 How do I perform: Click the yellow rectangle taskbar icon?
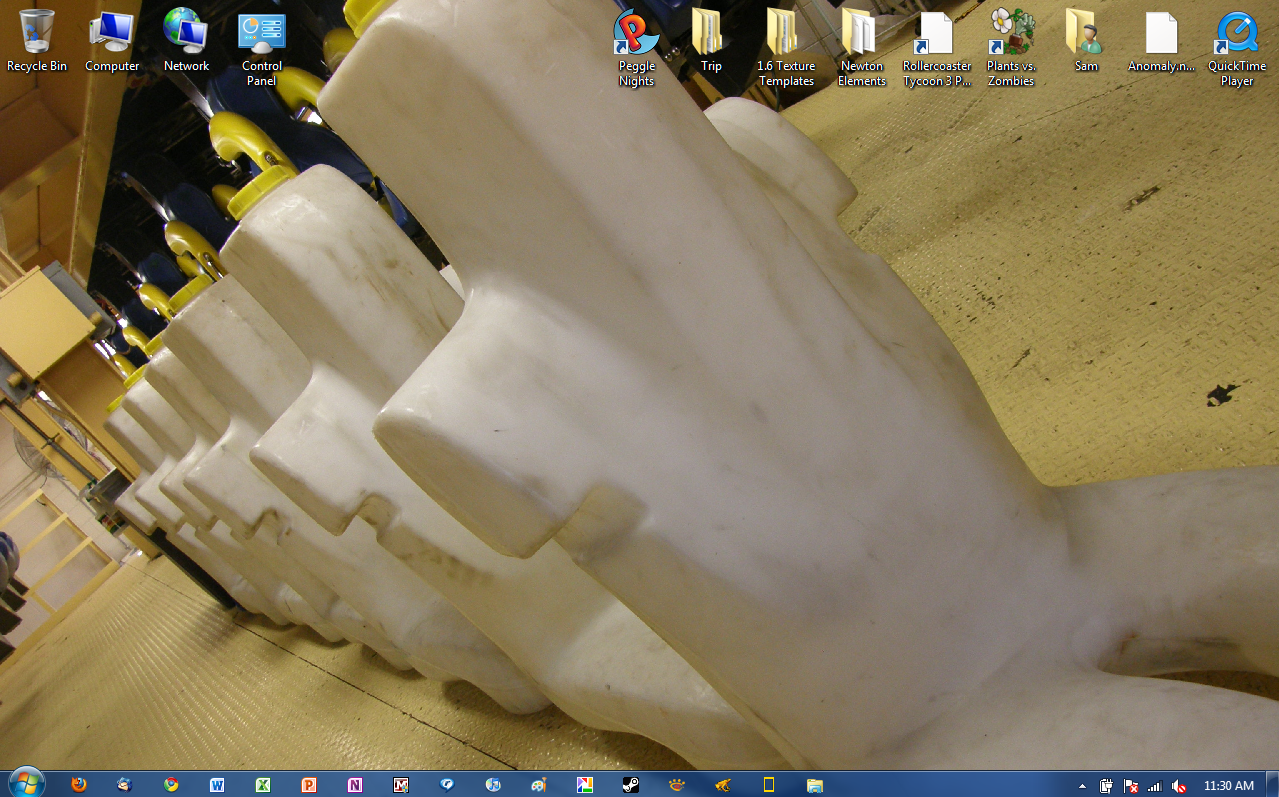769,785
